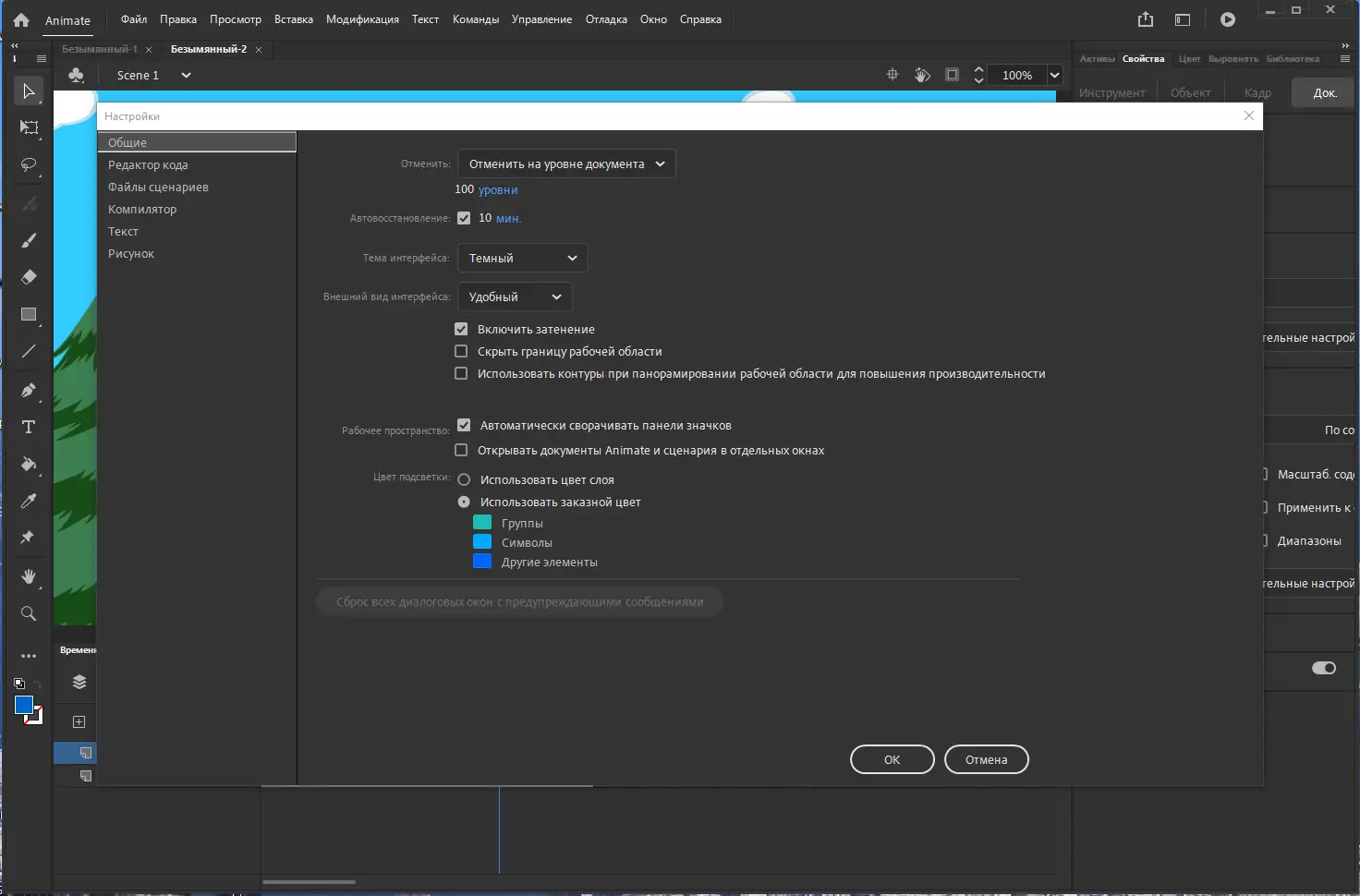Image resolution: width=1360 pixels, height=896 pixels.
Task: Click the 'Отмена' button
Action: click(987, 759)
